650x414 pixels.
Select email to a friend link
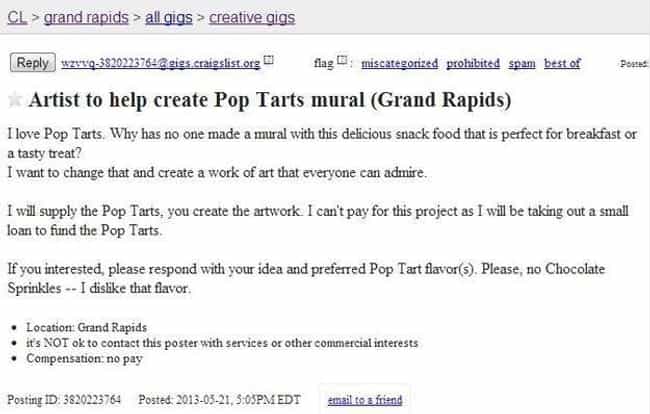click(x=365, y=400)
